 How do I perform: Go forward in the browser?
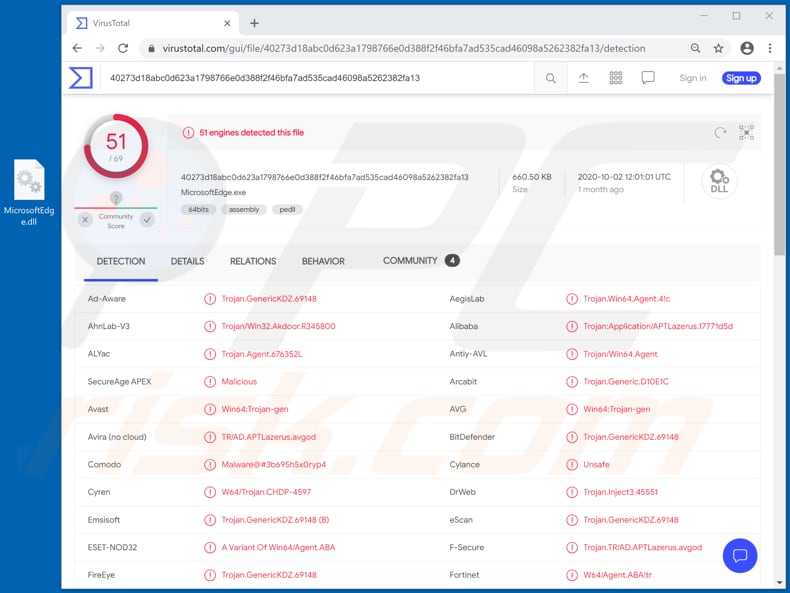100,48
